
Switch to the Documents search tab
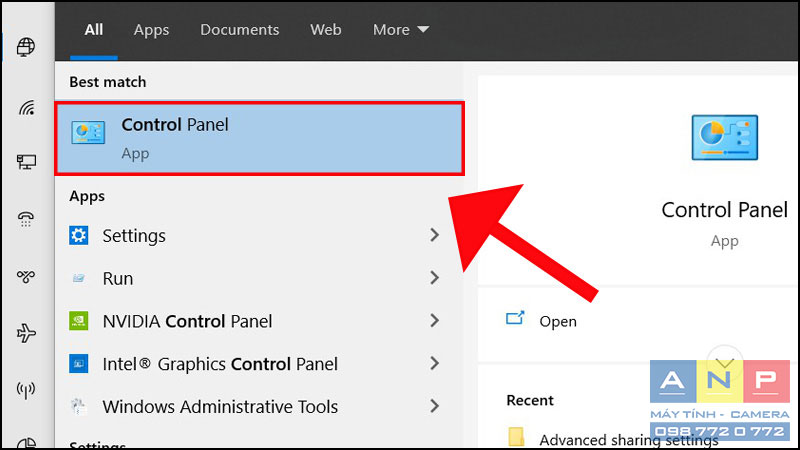tap(239, 30)
